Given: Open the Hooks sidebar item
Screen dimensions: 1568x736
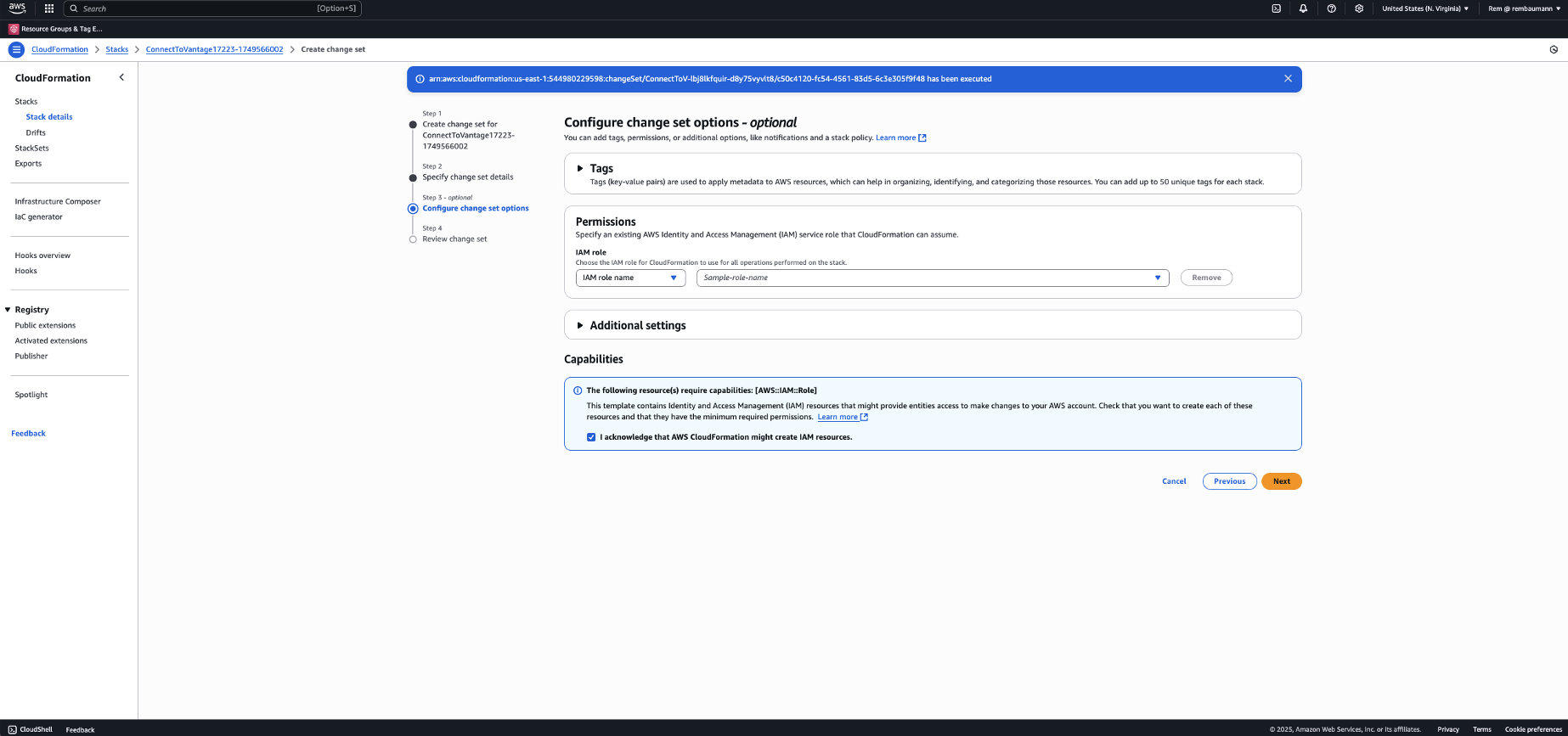Looking at the screenshot, I should 25,271.
